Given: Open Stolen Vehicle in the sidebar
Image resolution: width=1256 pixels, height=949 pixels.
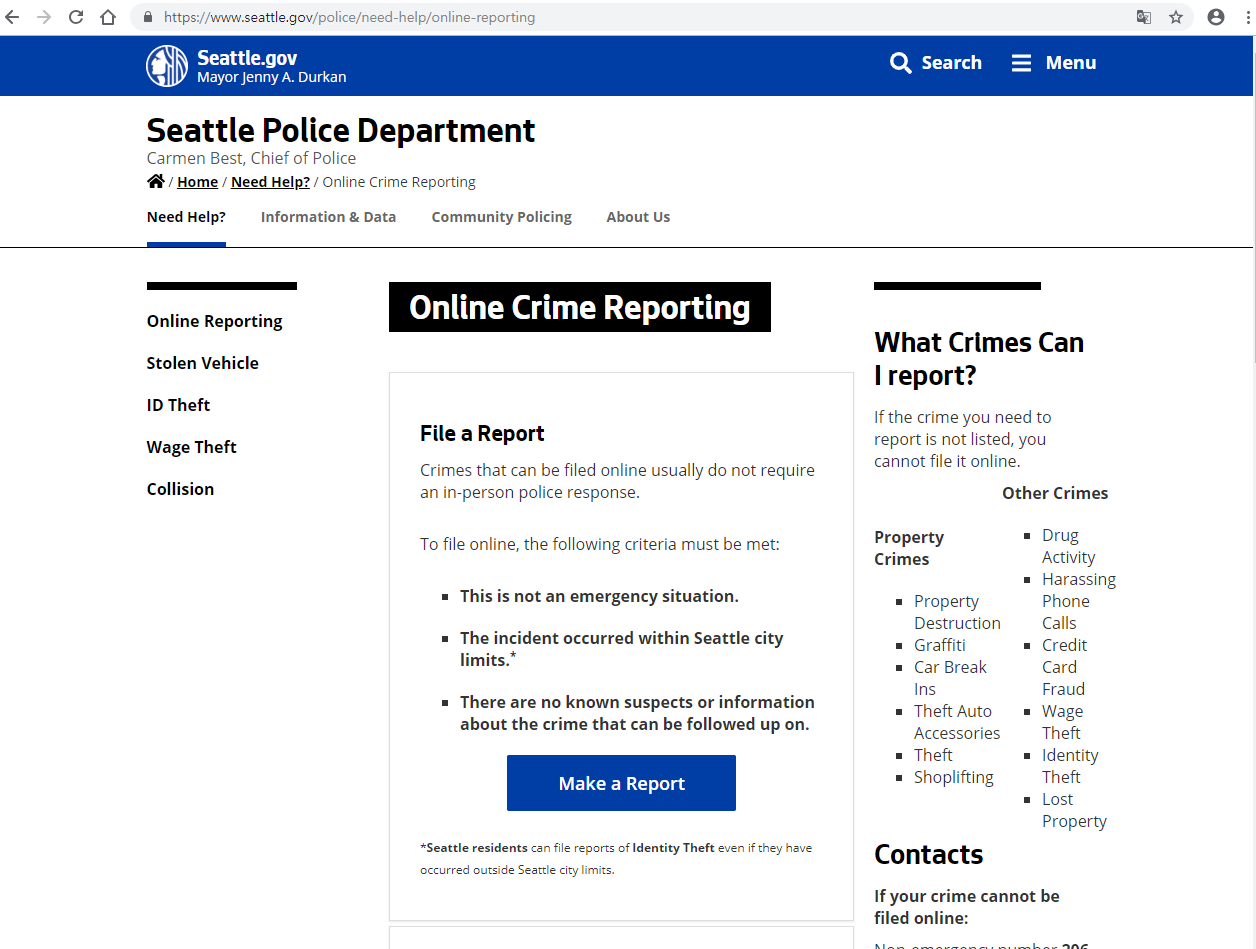Looking at the screenshot, I should pyautogui.click(x=202, y=363).
